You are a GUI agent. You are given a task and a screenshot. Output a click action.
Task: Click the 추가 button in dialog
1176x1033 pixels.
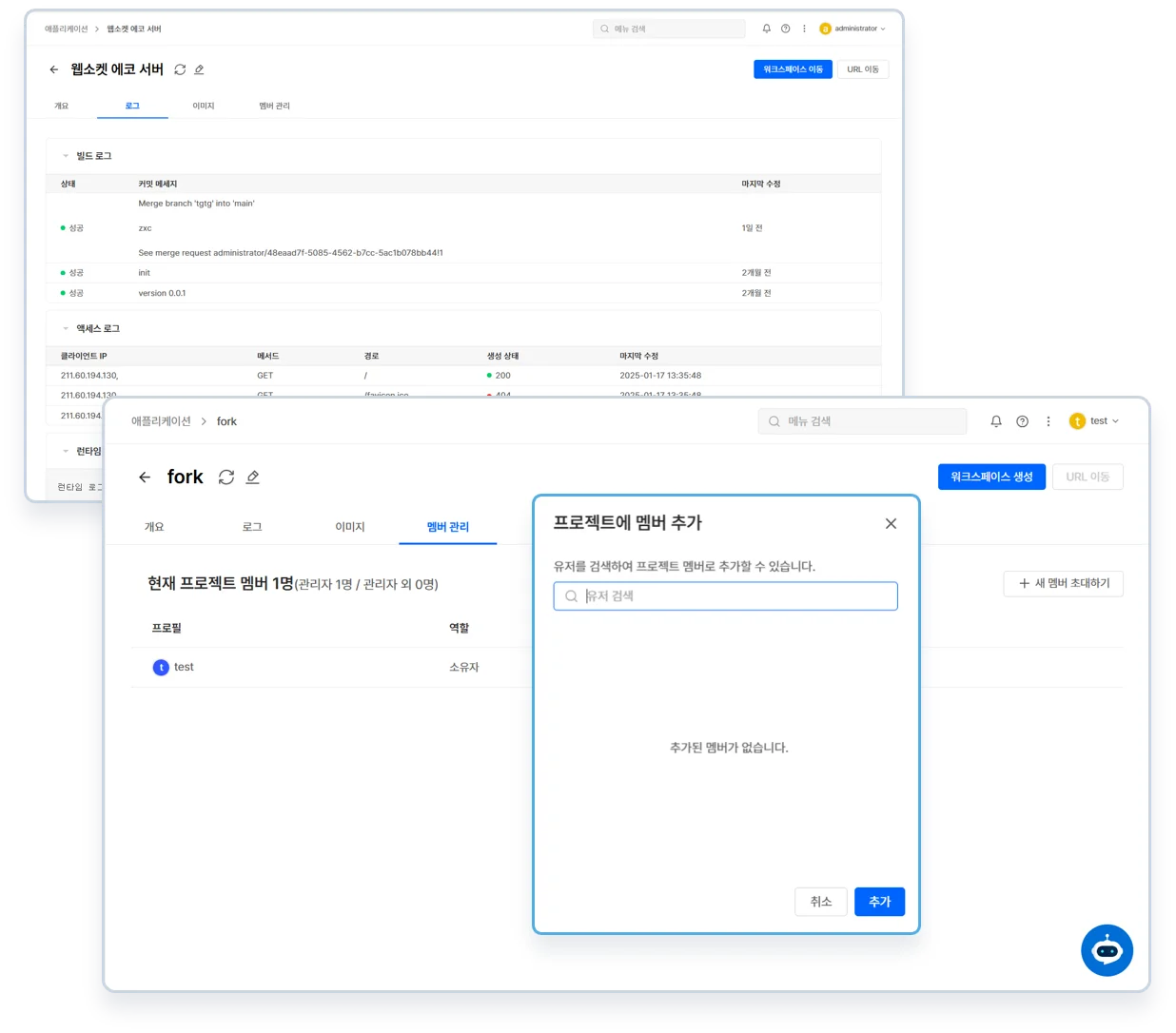click(x=879, y=902)
